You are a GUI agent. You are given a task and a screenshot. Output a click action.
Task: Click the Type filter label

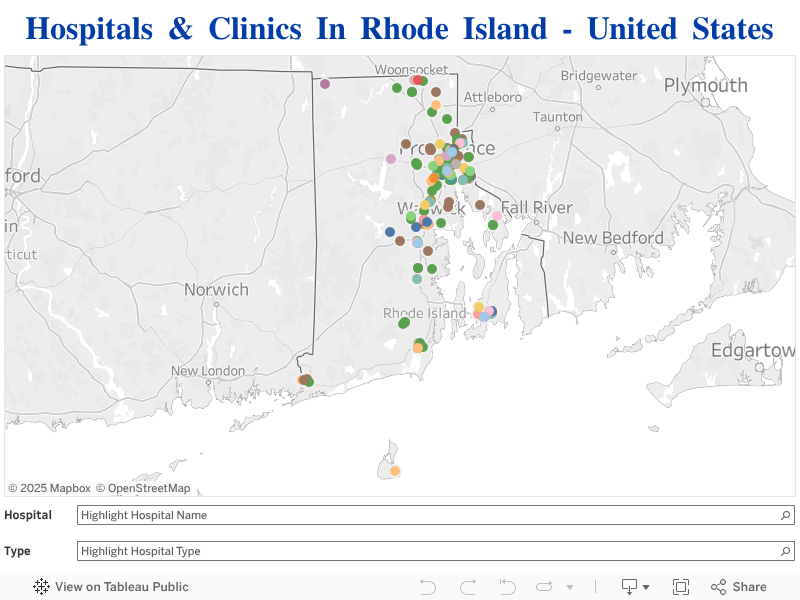[17, 551]
